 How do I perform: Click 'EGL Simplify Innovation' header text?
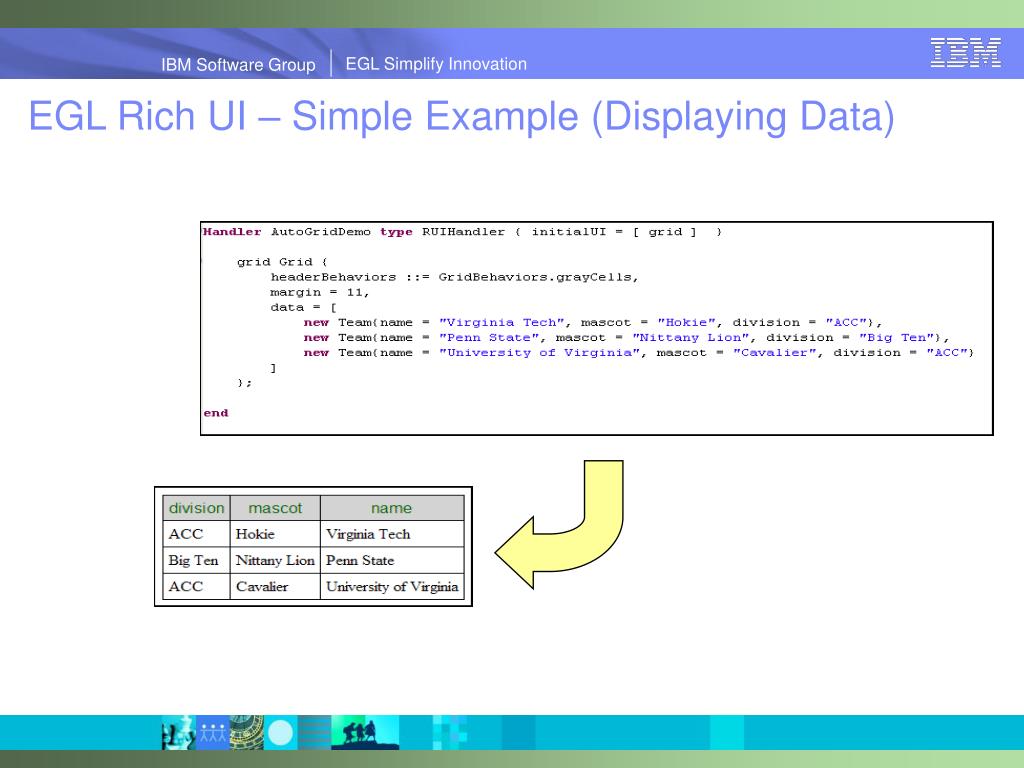(436, 64)
